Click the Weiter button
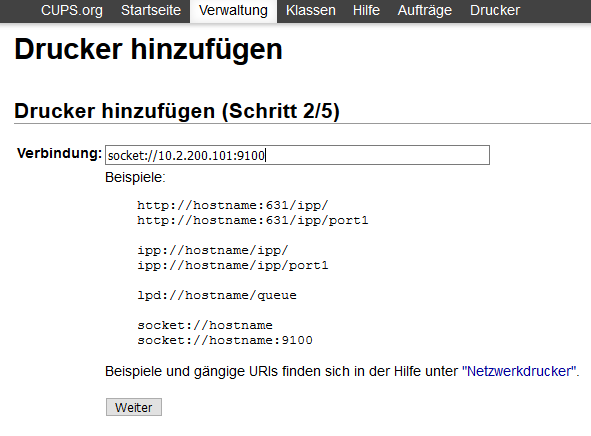 (x=134, y=407)
